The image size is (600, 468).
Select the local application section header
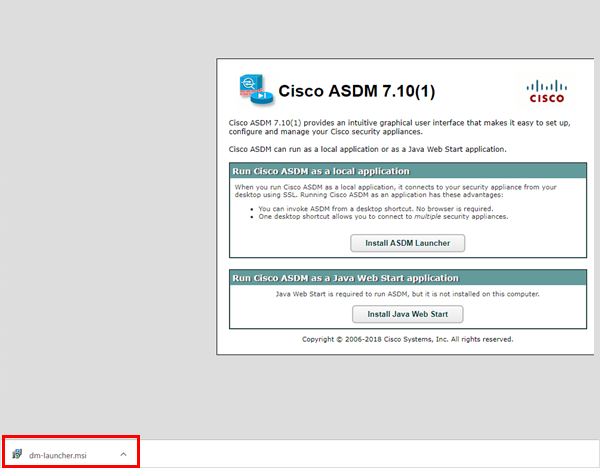click(324, 171)
